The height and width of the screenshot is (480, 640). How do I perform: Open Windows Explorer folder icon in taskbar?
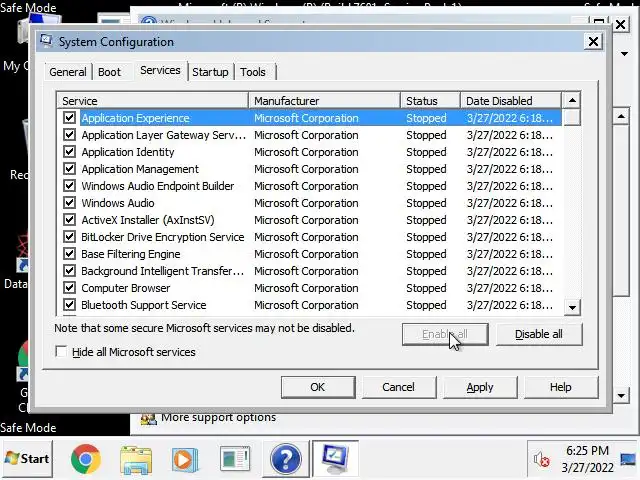pos(136,460)
